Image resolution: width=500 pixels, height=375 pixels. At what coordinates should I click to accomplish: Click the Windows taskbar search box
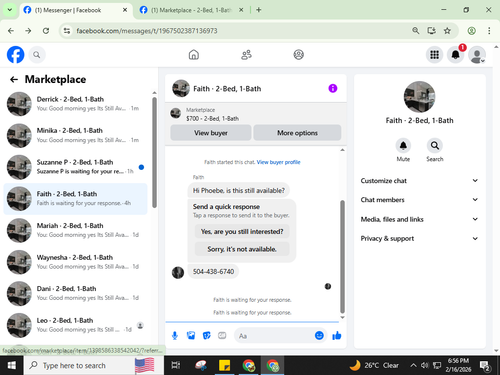coord(94,365)
